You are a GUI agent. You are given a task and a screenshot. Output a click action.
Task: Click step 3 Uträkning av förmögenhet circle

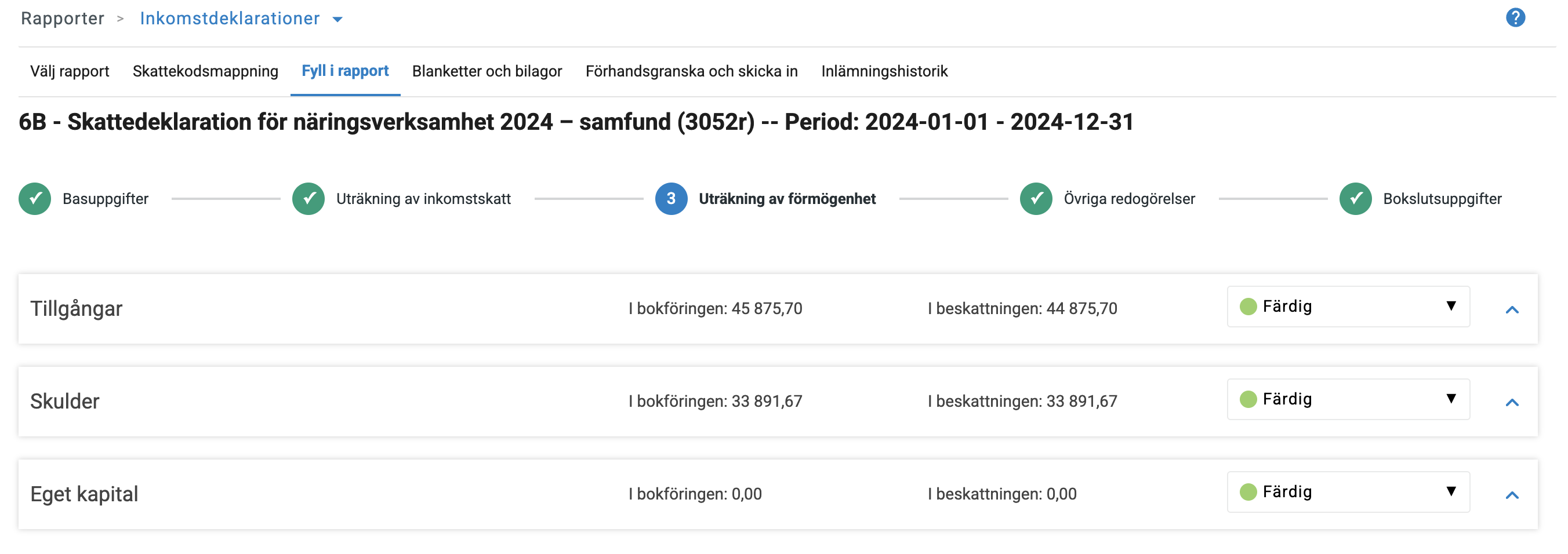coord(672,198)
